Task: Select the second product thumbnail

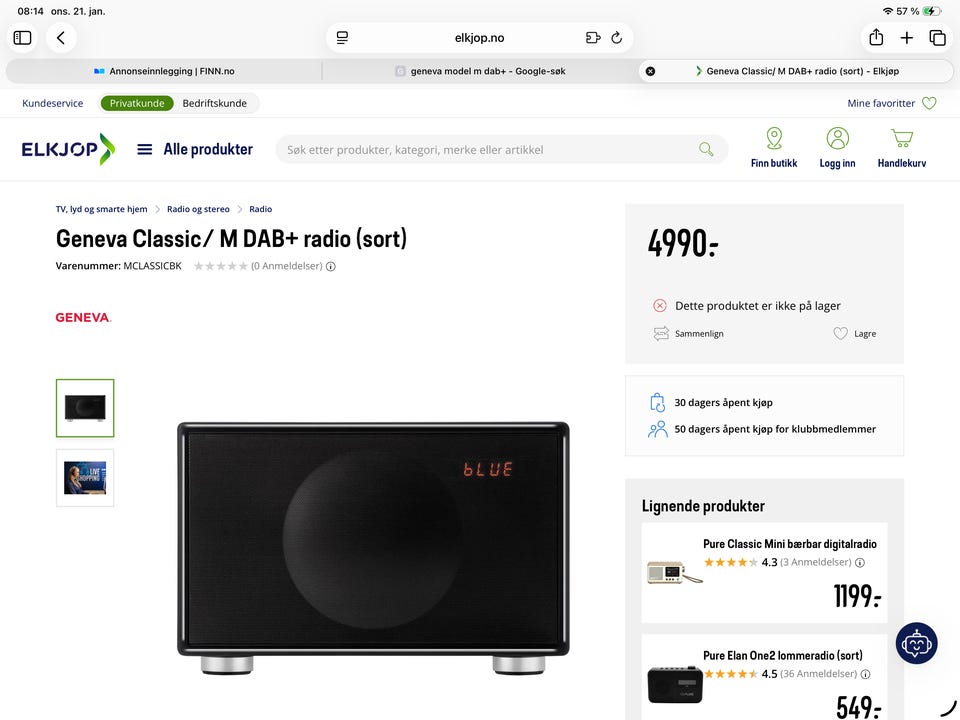Action: click(x=85, y=478)
